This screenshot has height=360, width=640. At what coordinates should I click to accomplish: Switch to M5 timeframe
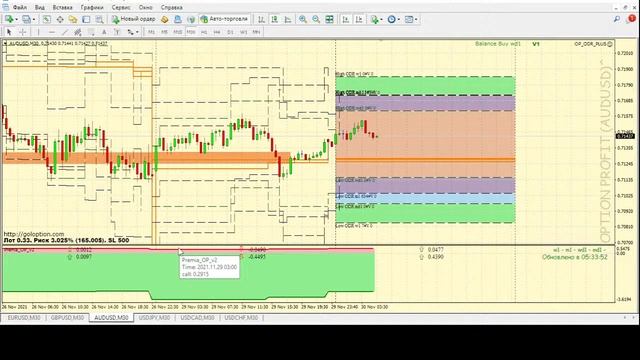click(x=164, y=32)
